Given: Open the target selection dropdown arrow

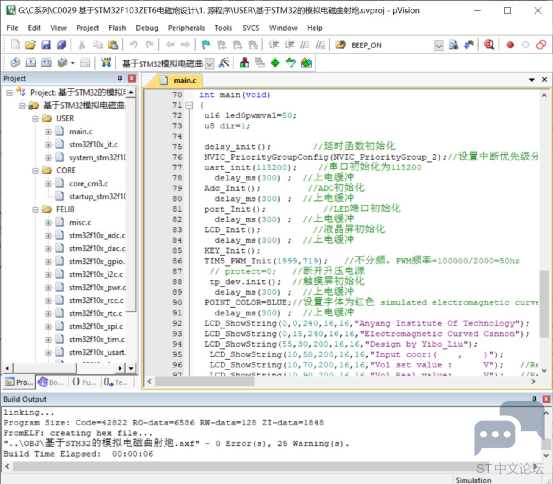Looking at the screenshot, I should 209,64.
